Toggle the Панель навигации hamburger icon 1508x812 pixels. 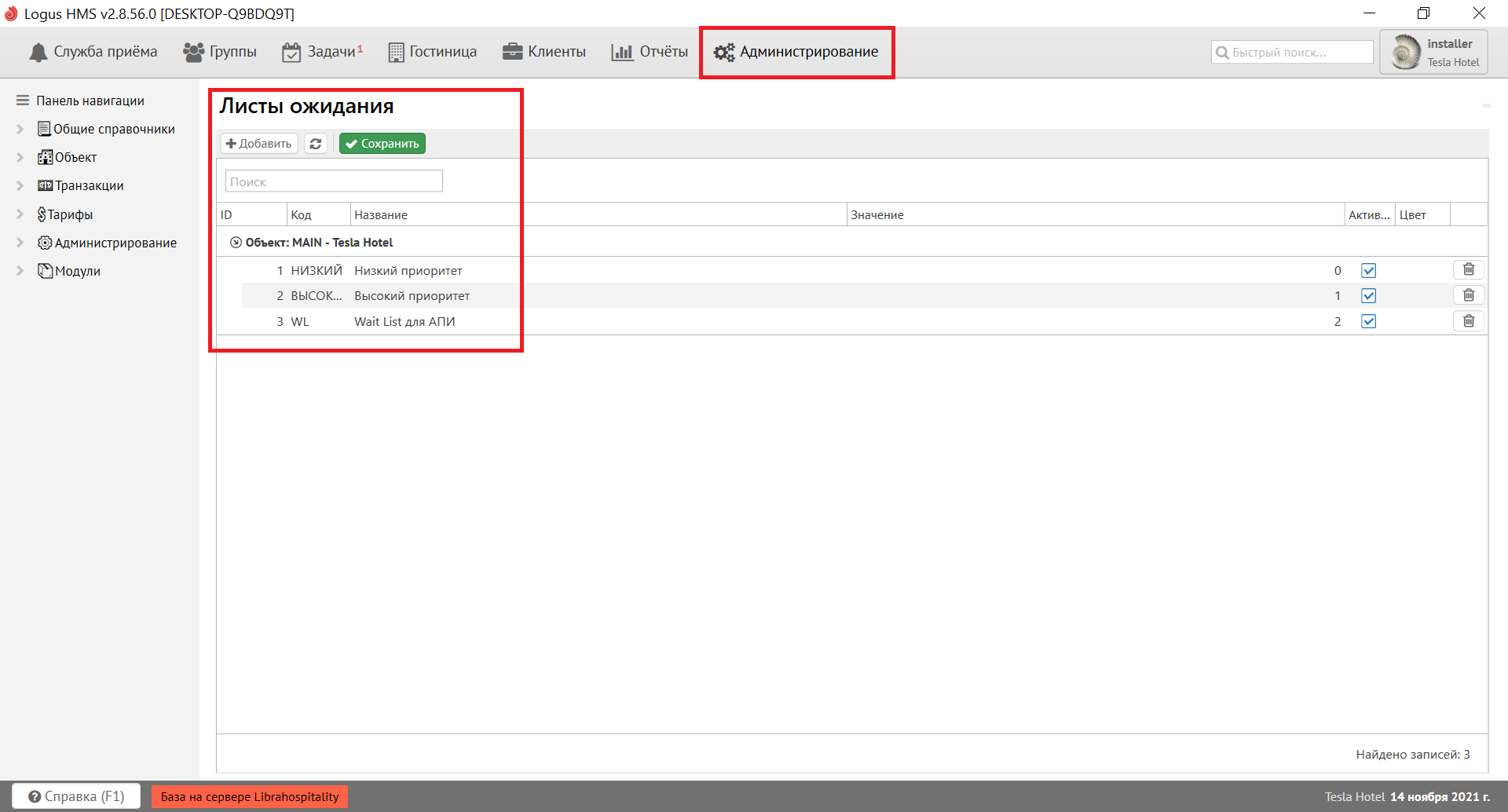[x=23, y=101]
